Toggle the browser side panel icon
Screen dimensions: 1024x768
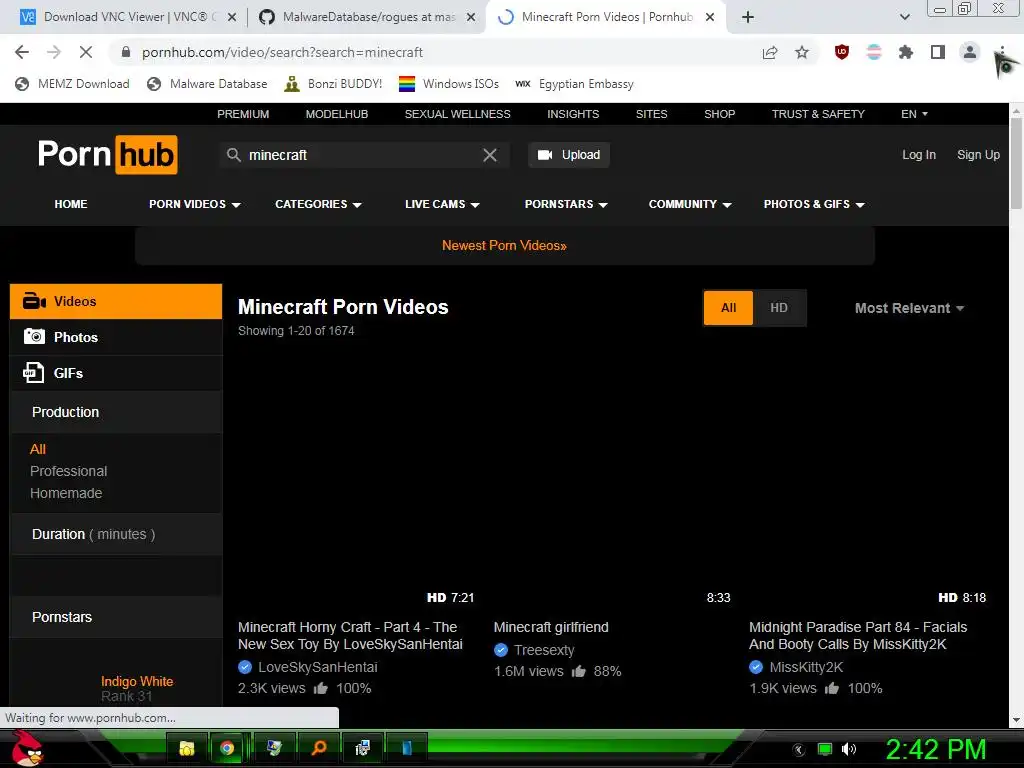click(x=938, y=52)
